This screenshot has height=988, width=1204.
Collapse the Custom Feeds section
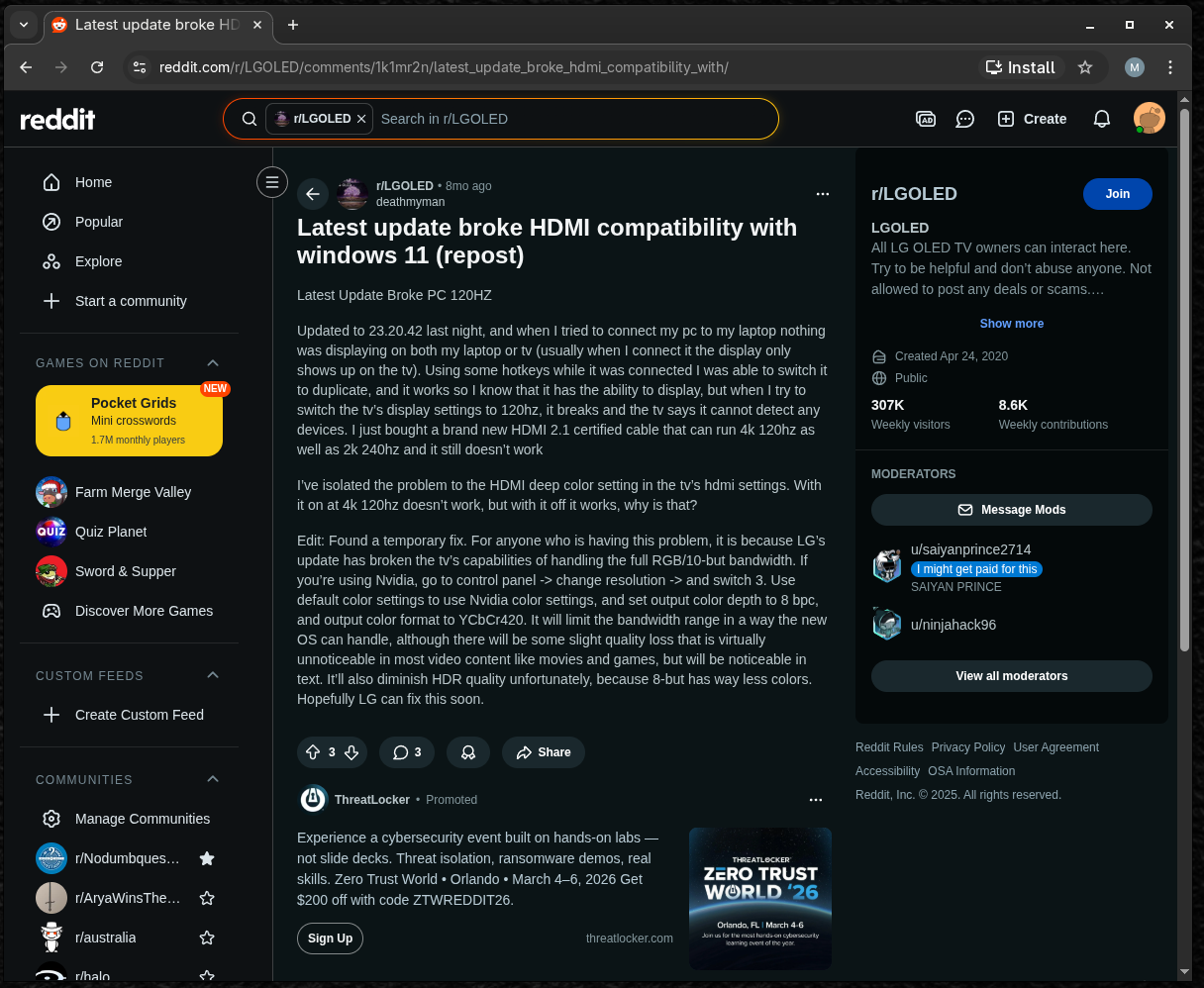212,675
